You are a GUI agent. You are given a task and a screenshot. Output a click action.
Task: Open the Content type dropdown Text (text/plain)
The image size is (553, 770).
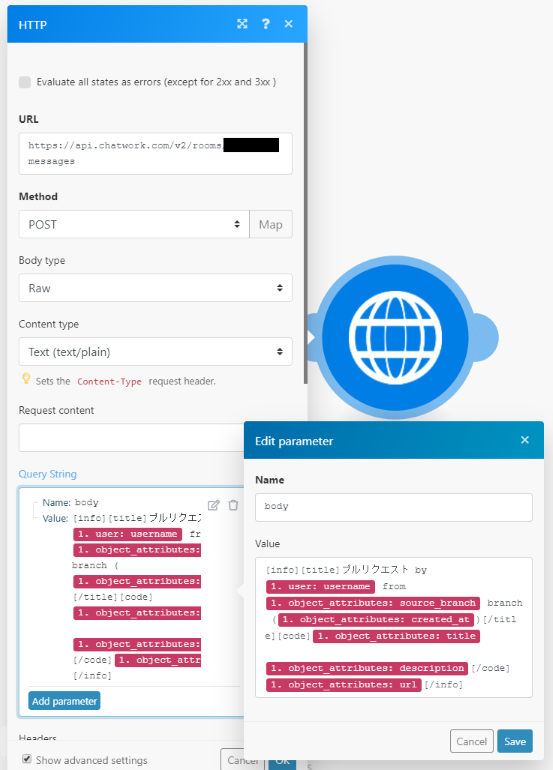pos(155,352)
